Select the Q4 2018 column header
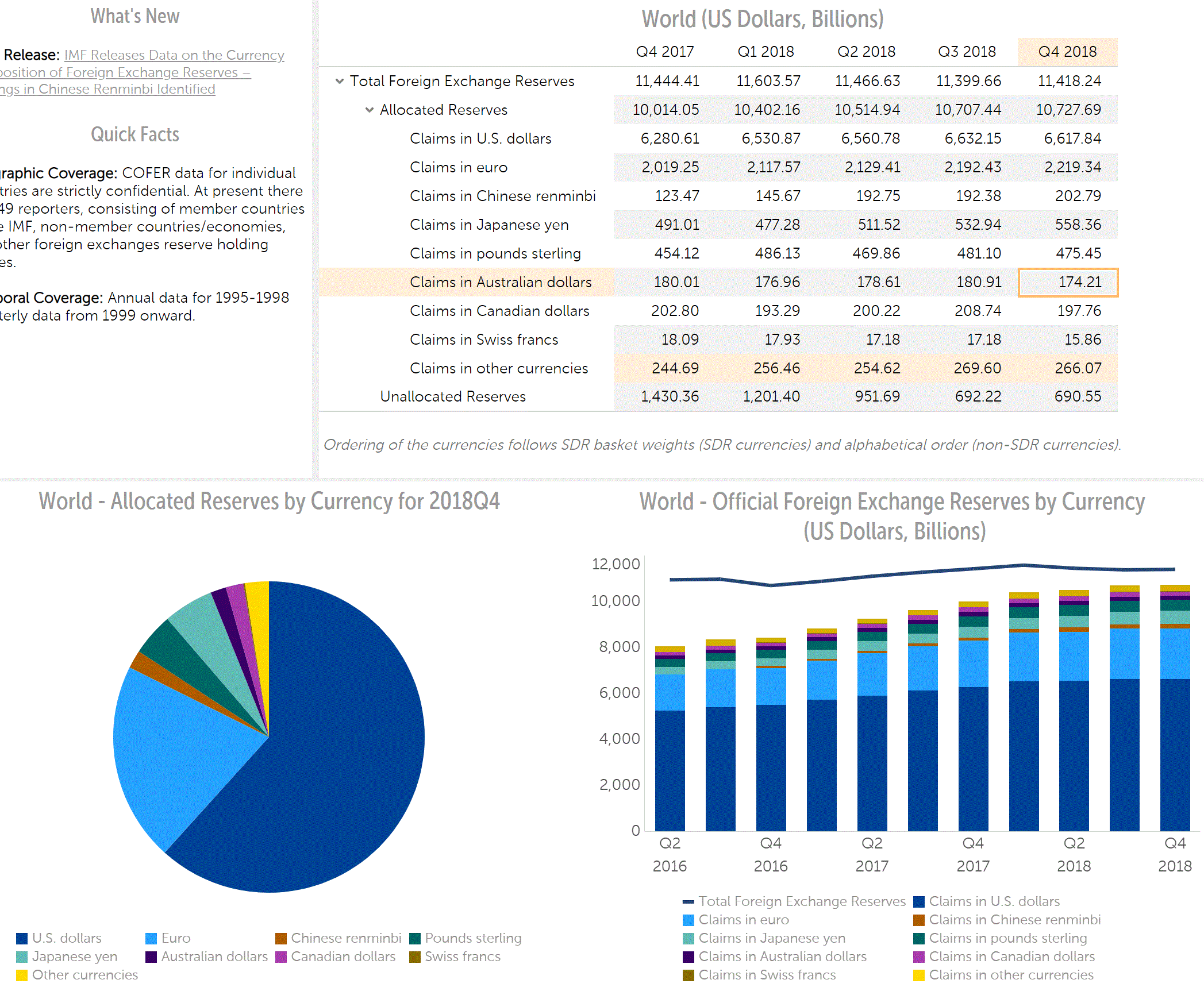 click(1067, 52)
